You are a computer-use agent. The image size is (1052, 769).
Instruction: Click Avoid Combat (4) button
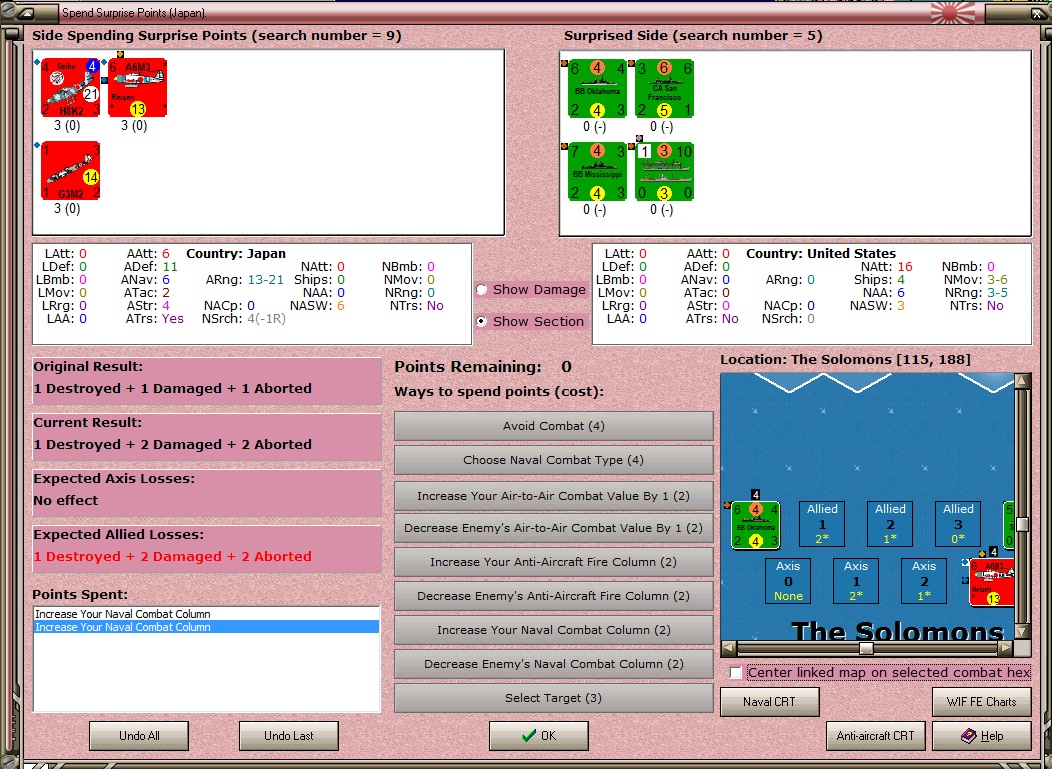click(554, 426)
